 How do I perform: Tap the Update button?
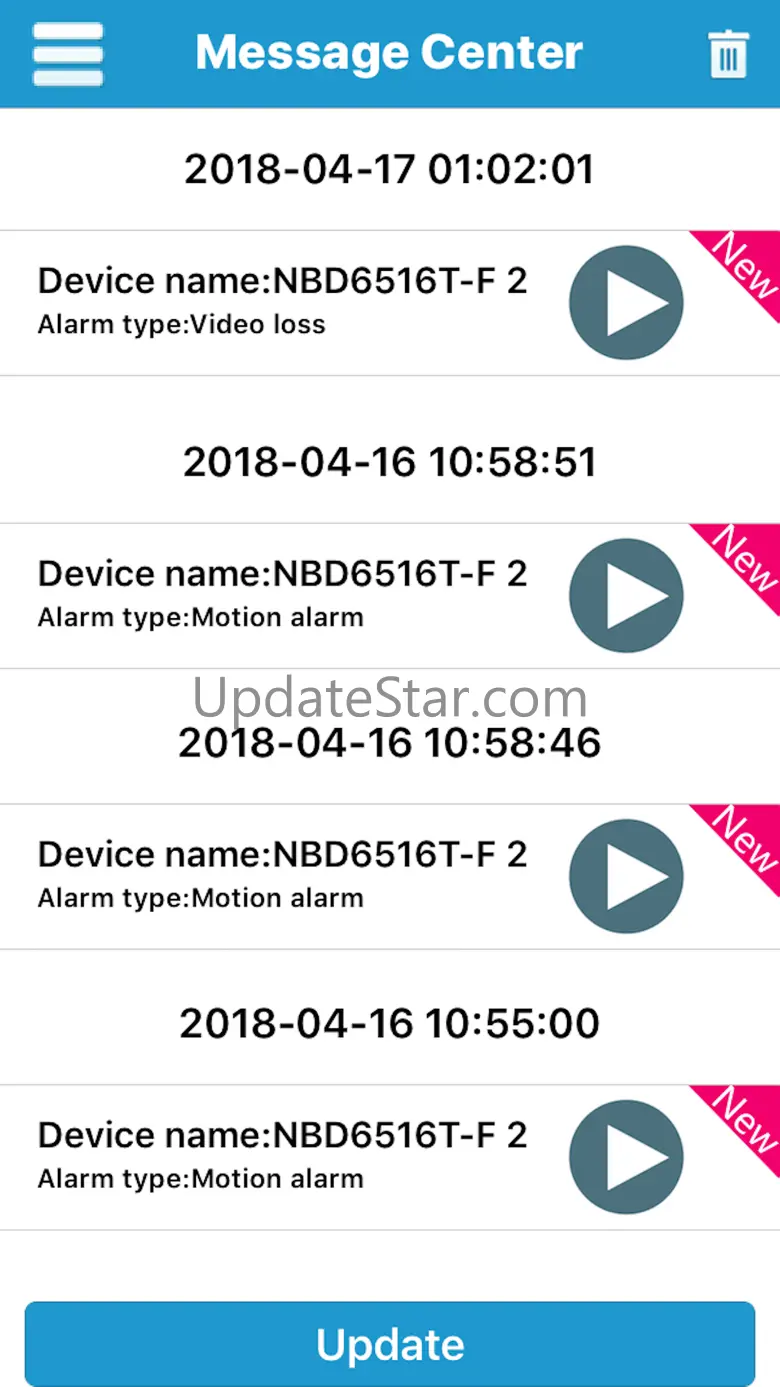tap(390, 1344)
